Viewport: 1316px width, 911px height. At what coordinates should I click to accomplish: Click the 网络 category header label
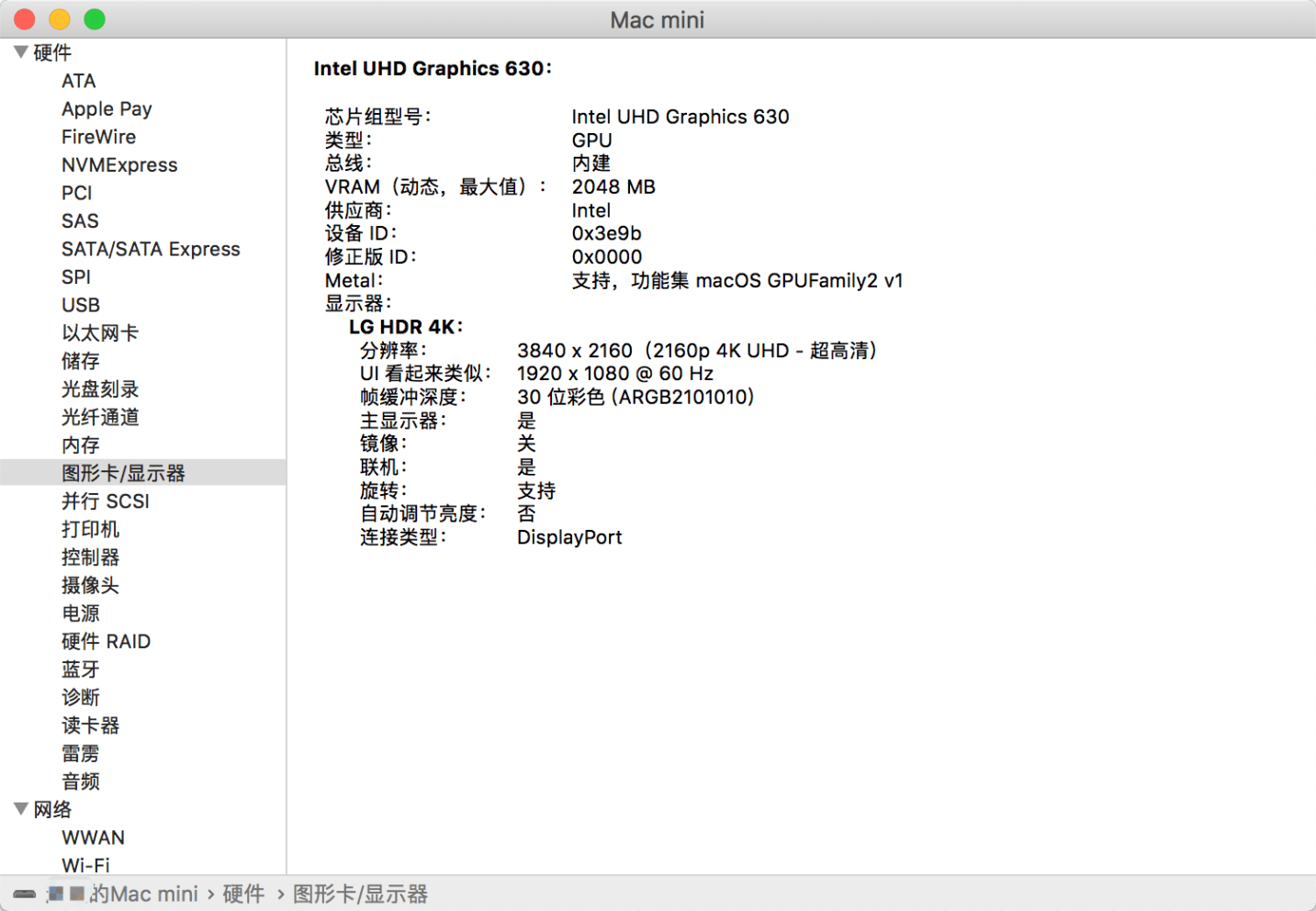tap(52, 809)
